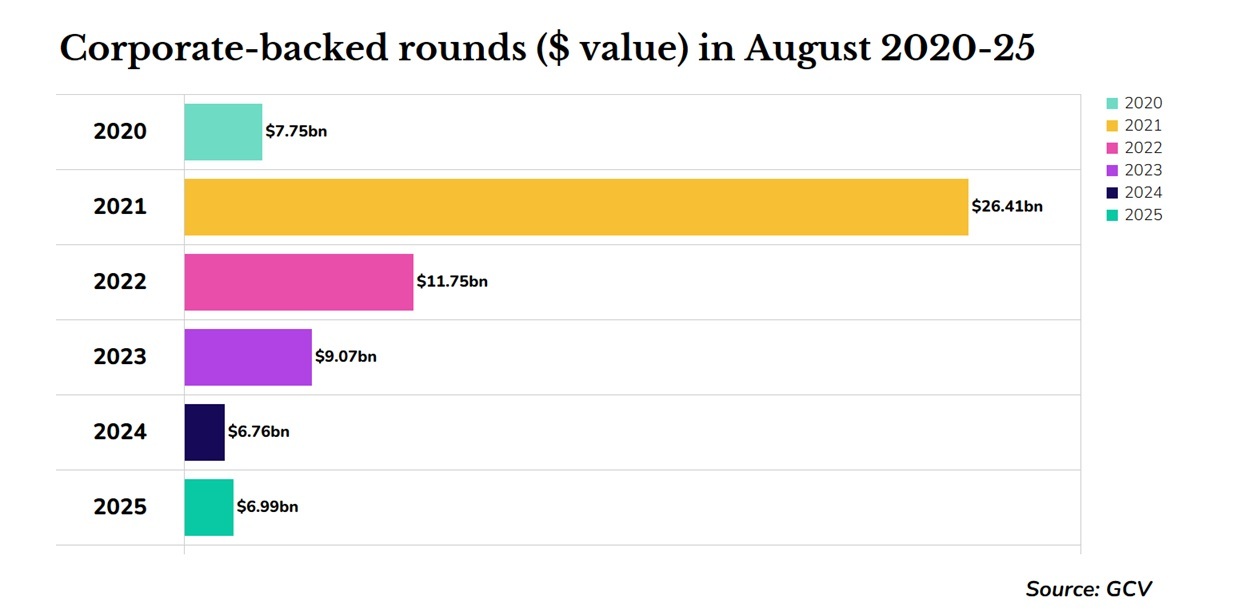Select the yellow 2021 bar
Image resolution: width=1237 pixels, height=616 pixels.
click(x=576, y=207)
